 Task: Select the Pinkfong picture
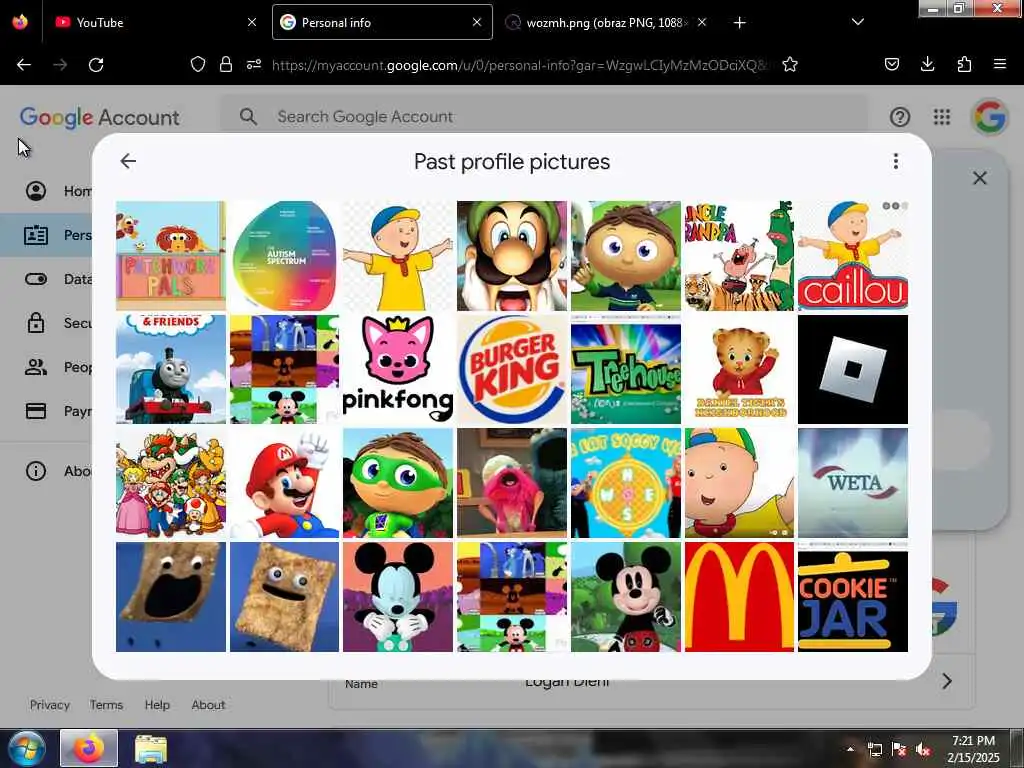pyautogui.click(x=398, y=369)
